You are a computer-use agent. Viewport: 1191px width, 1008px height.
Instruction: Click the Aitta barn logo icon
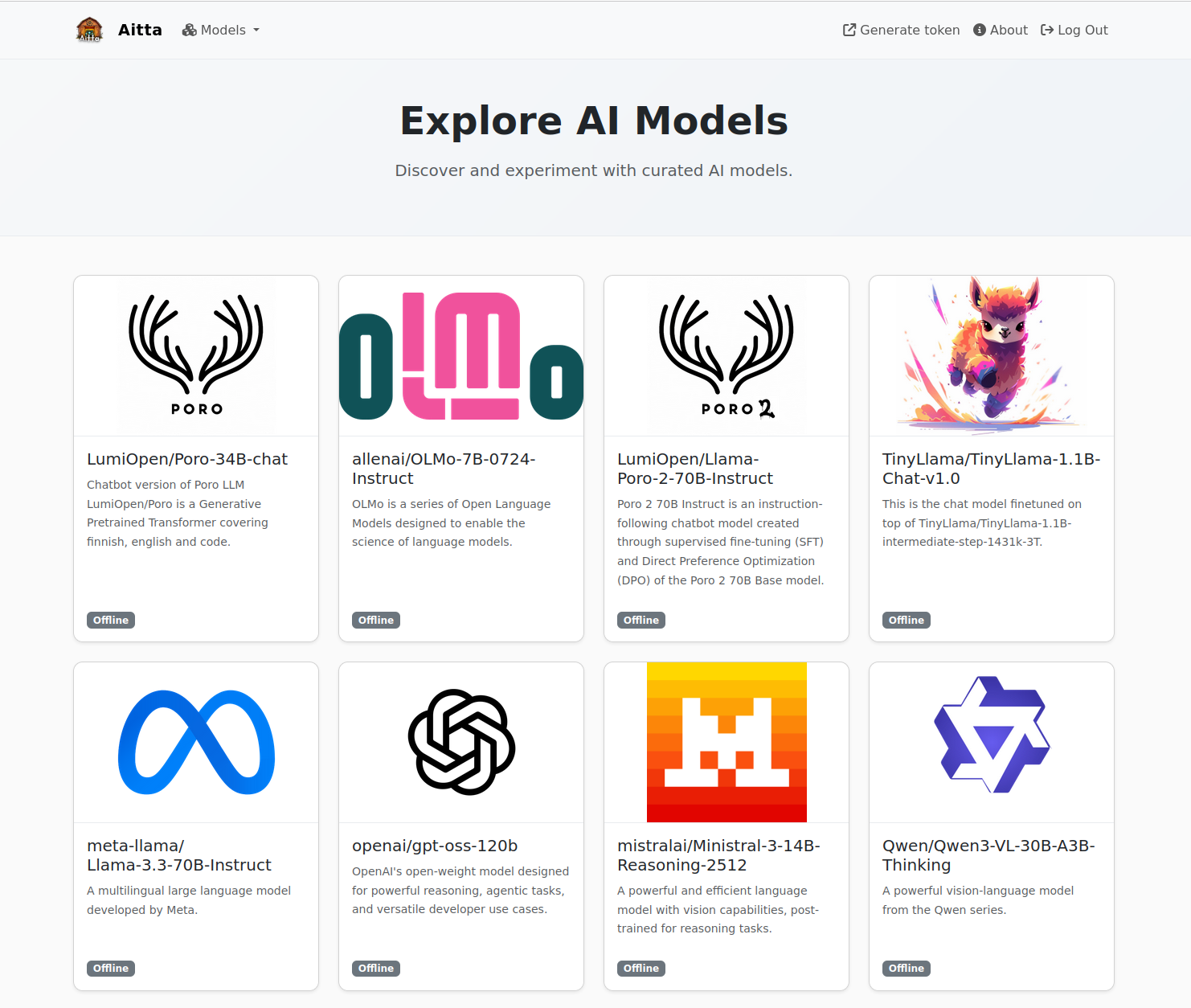[89, 30]
